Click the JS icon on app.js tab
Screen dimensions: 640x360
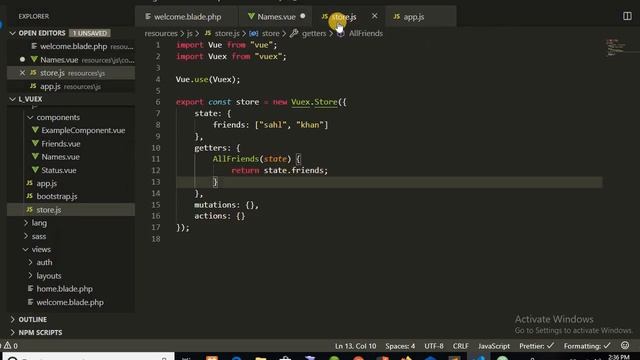pos(397,16)
